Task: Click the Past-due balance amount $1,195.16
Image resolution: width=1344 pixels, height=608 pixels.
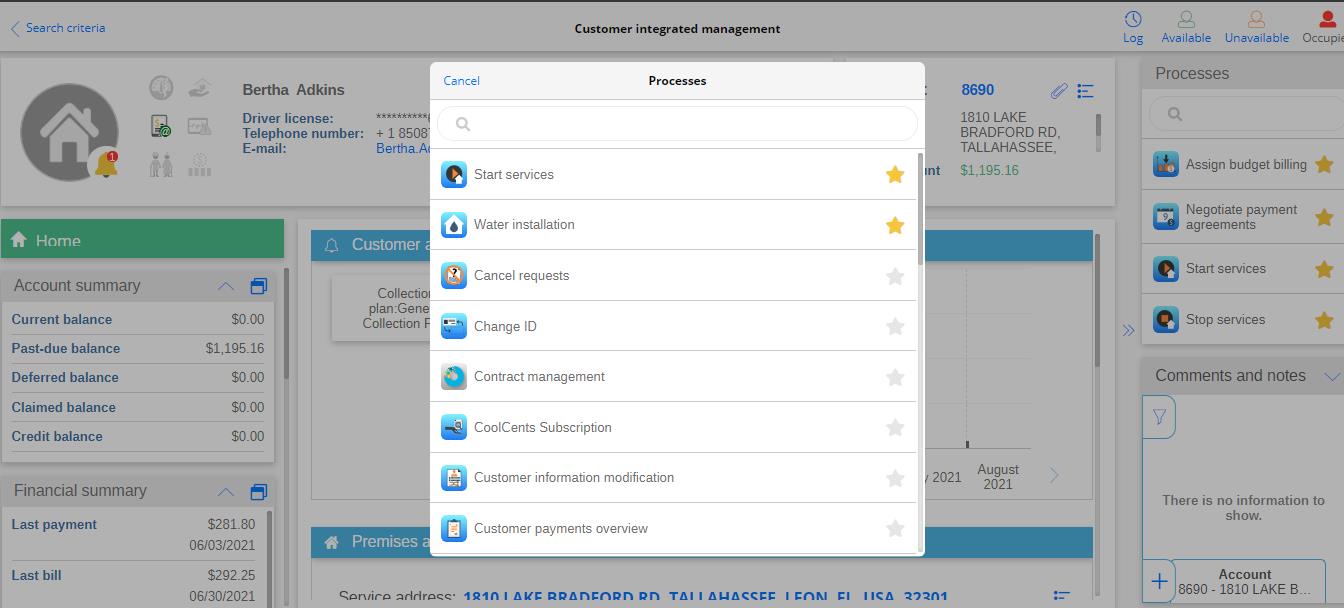Action: click(x=235, y=349)
